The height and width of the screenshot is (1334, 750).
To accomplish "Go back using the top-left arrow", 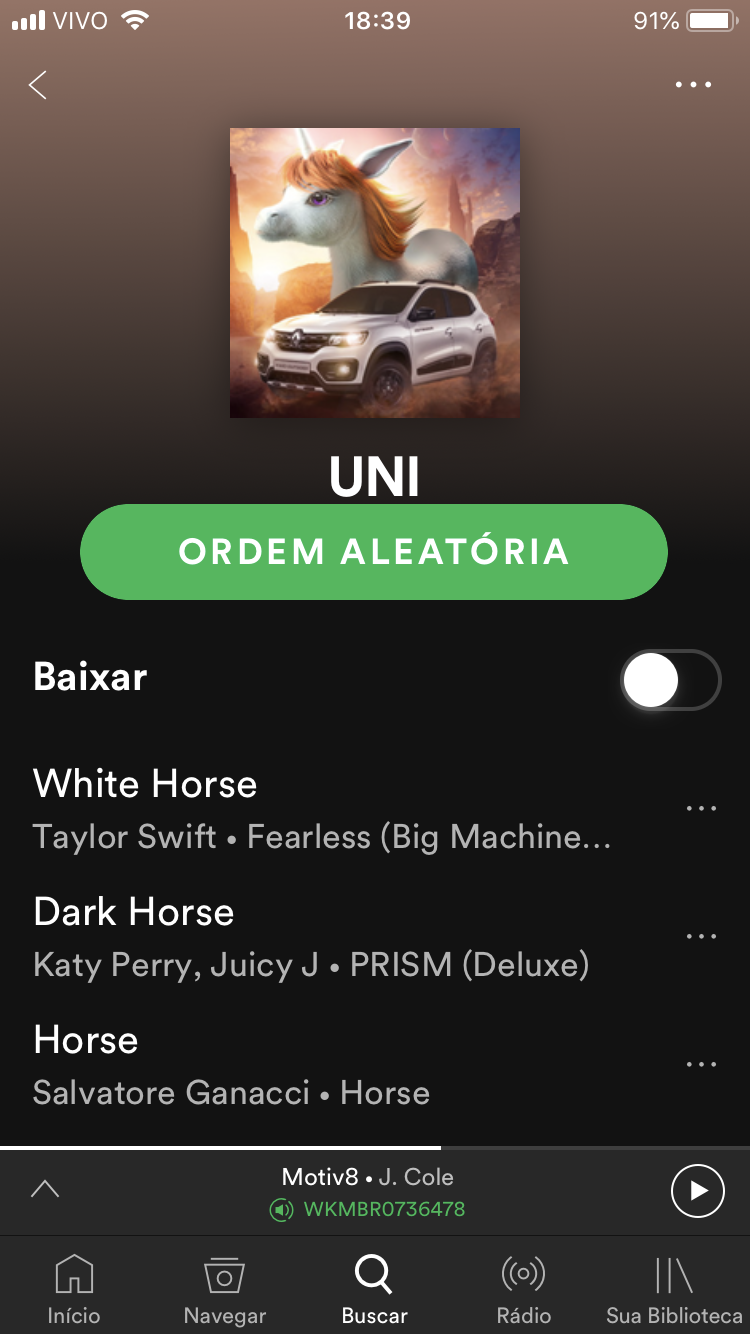I will tap(38, 85).
